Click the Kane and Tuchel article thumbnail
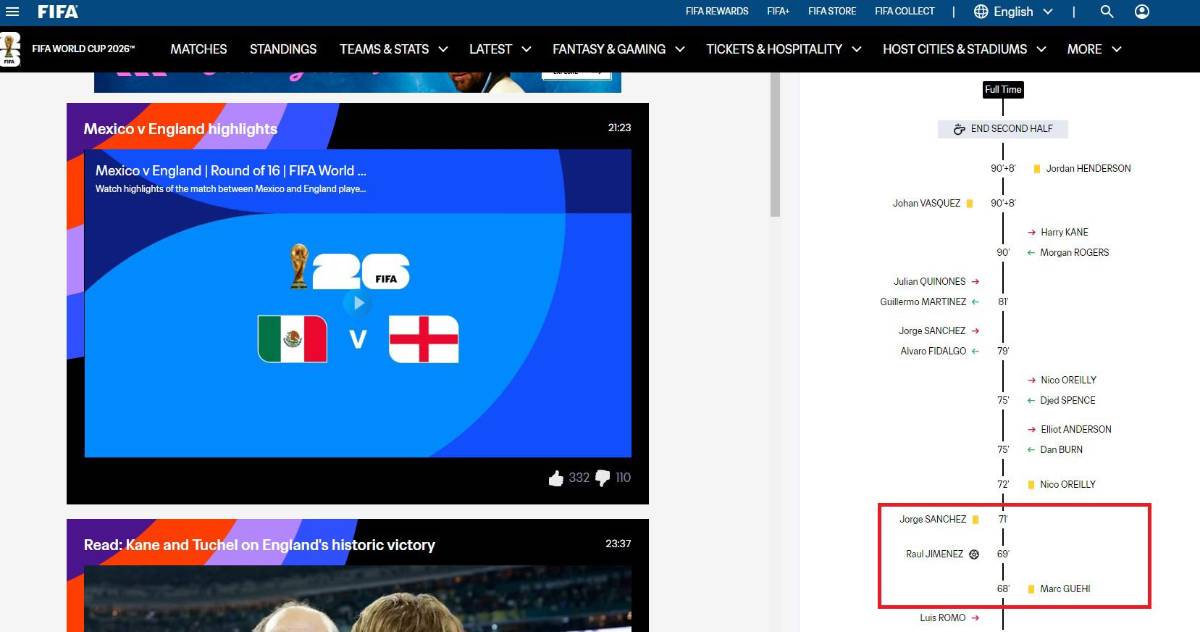The height and width of the screenshot is (632, 1200). 358,598
